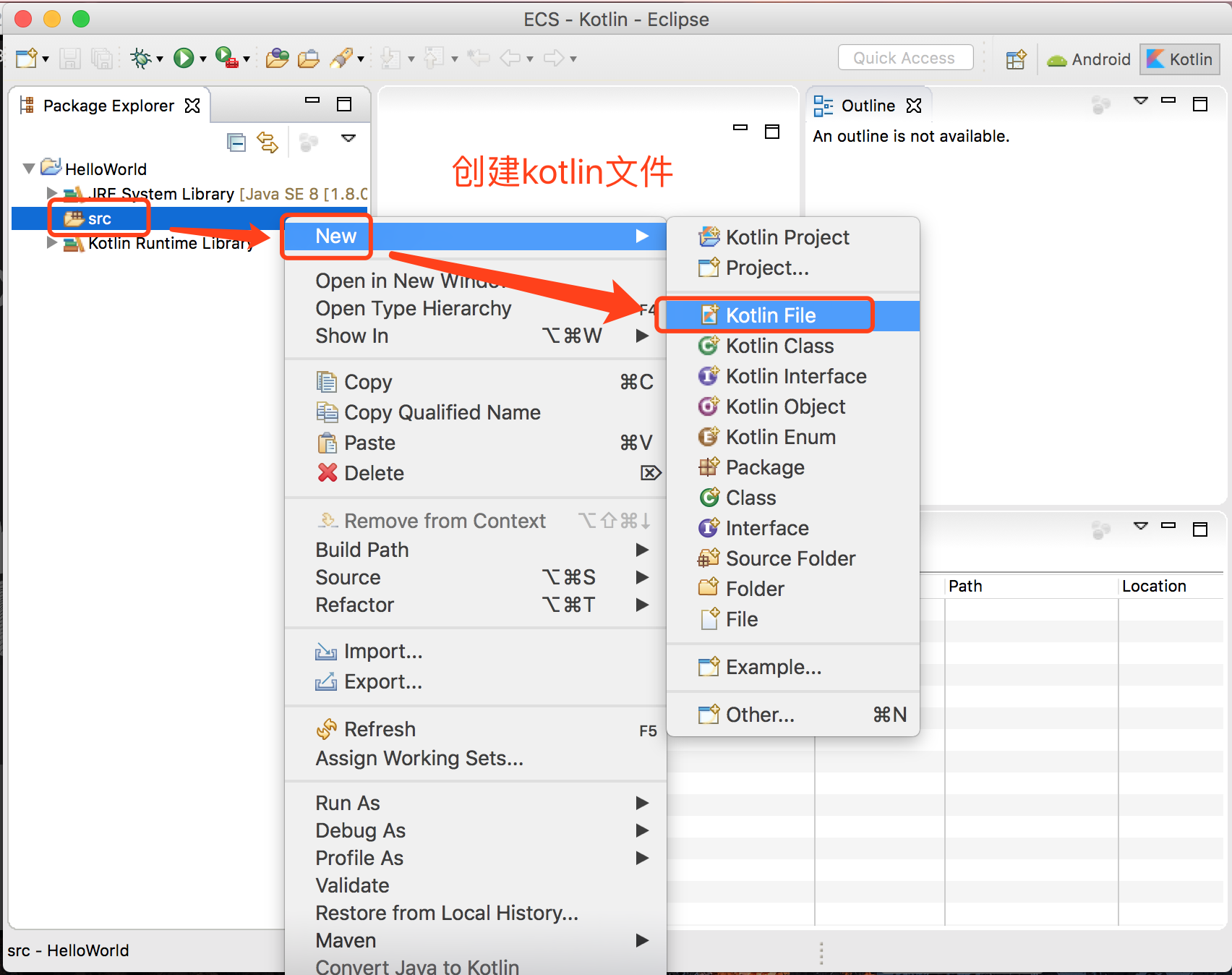
Task: Choose Package from New submenu
Action: tap(793, 467)
